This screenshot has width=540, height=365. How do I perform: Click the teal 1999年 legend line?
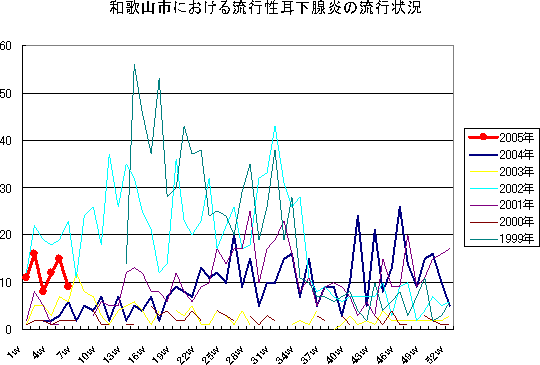point(483,238)
